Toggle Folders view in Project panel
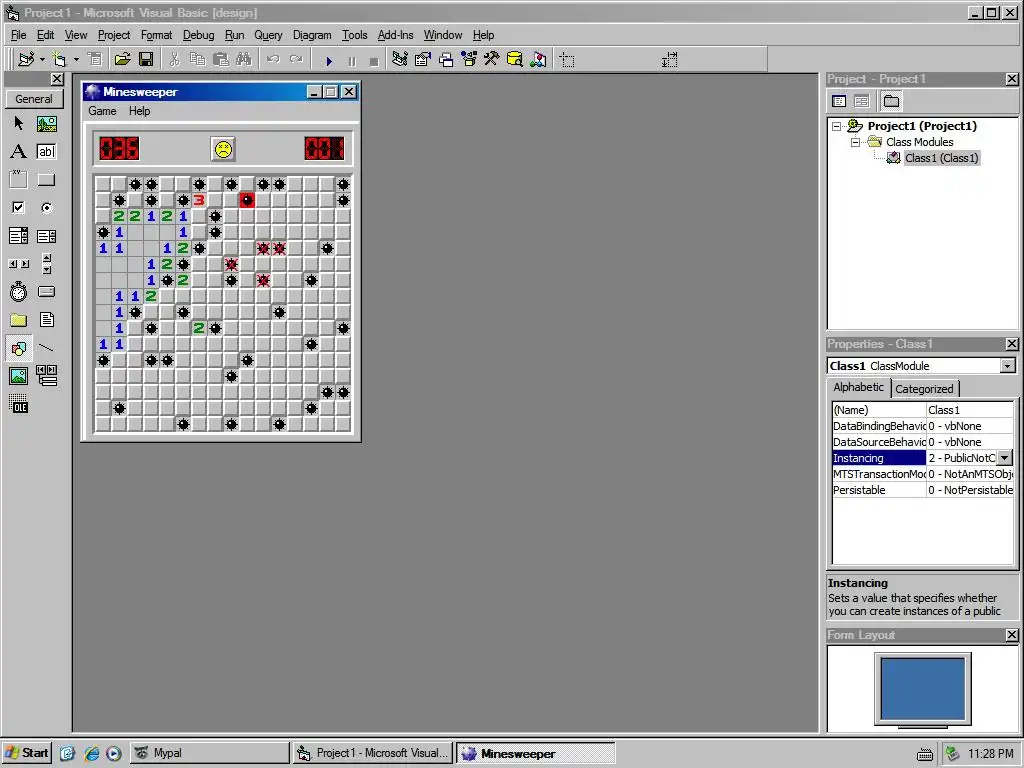Image resolution: width=1024 pixels, height=768 pixels. click(891, 101)
